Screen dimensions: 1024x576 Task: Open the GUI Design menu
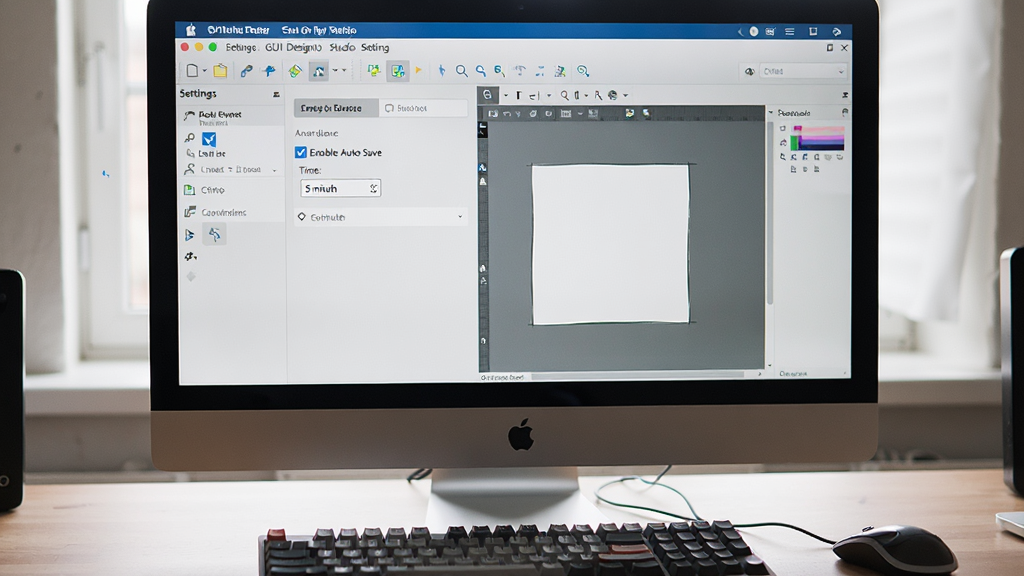coord(293,48)
